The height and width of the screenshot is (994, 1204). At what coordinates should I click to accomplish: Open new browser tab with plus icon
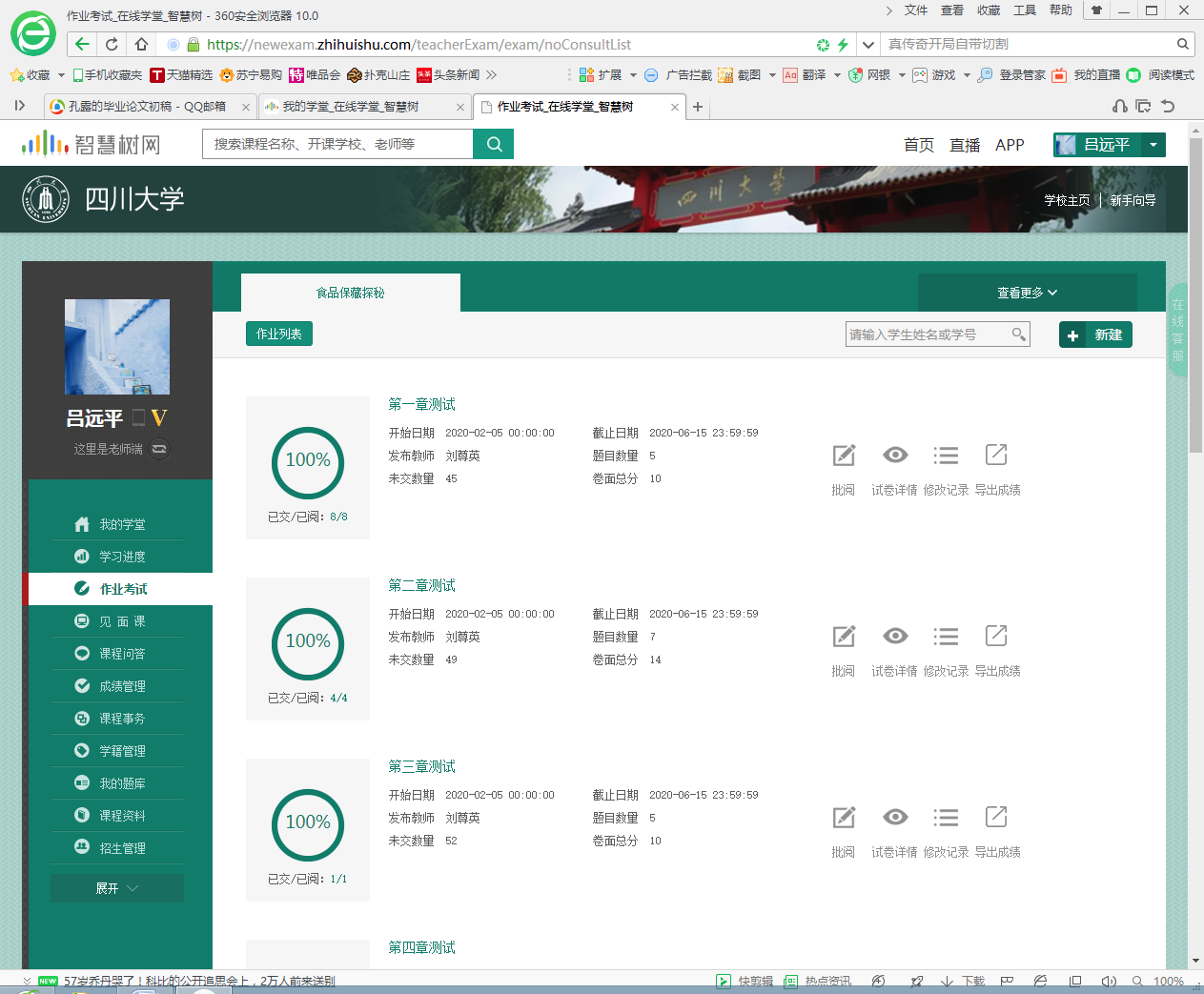(x=698, y=107)
